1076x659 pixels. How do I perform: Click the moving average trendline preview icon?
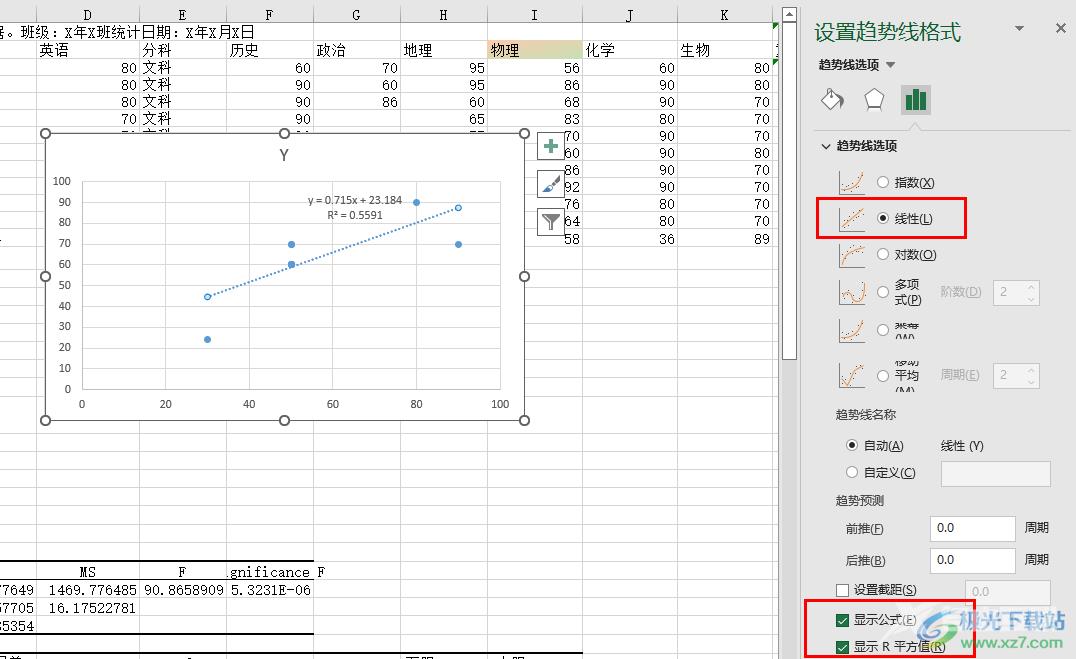[852, 375]
